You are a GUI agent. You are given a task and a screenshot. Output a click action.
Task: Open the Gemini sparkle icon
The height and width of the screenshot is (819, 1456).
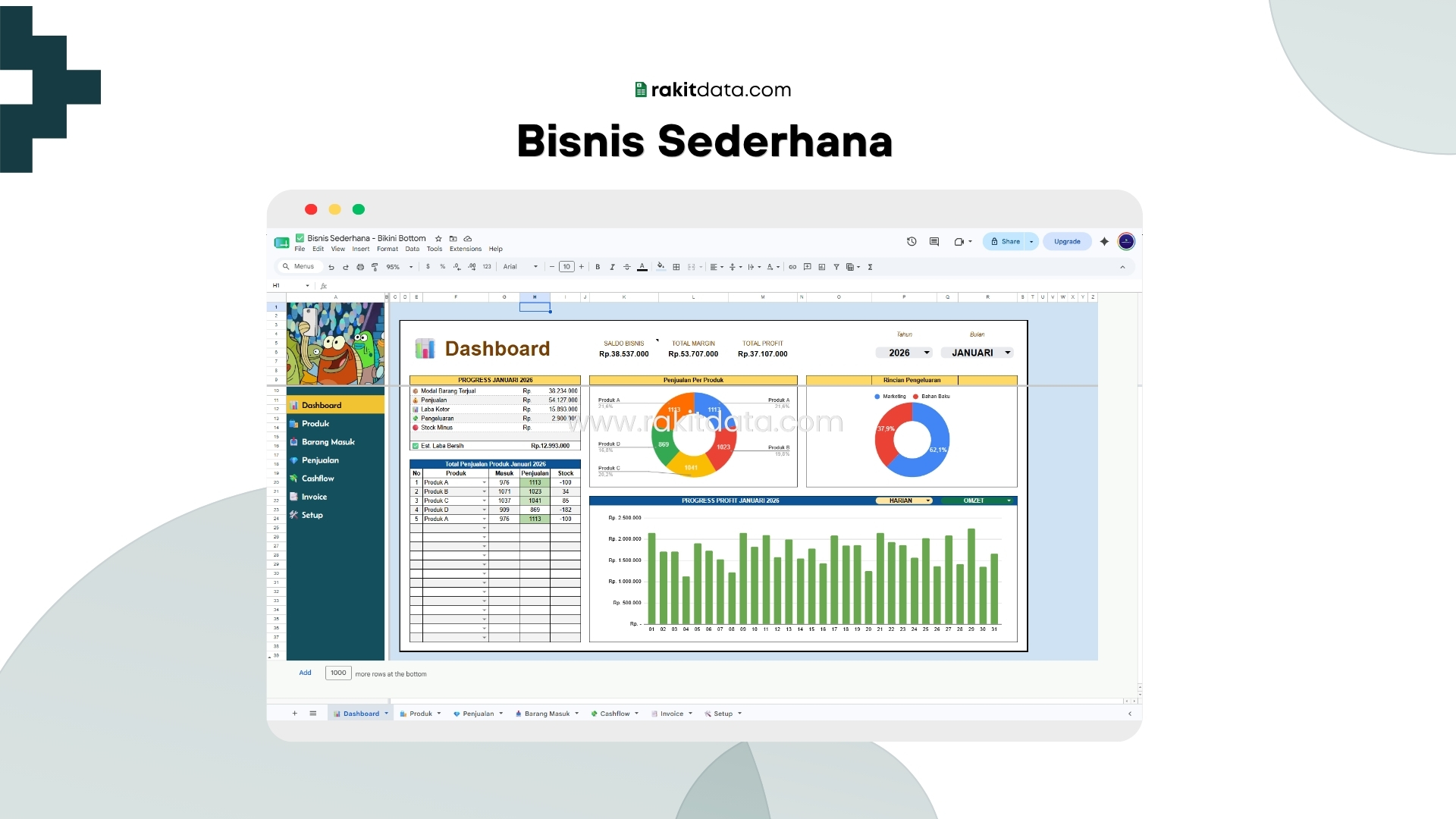point(1104,241)
